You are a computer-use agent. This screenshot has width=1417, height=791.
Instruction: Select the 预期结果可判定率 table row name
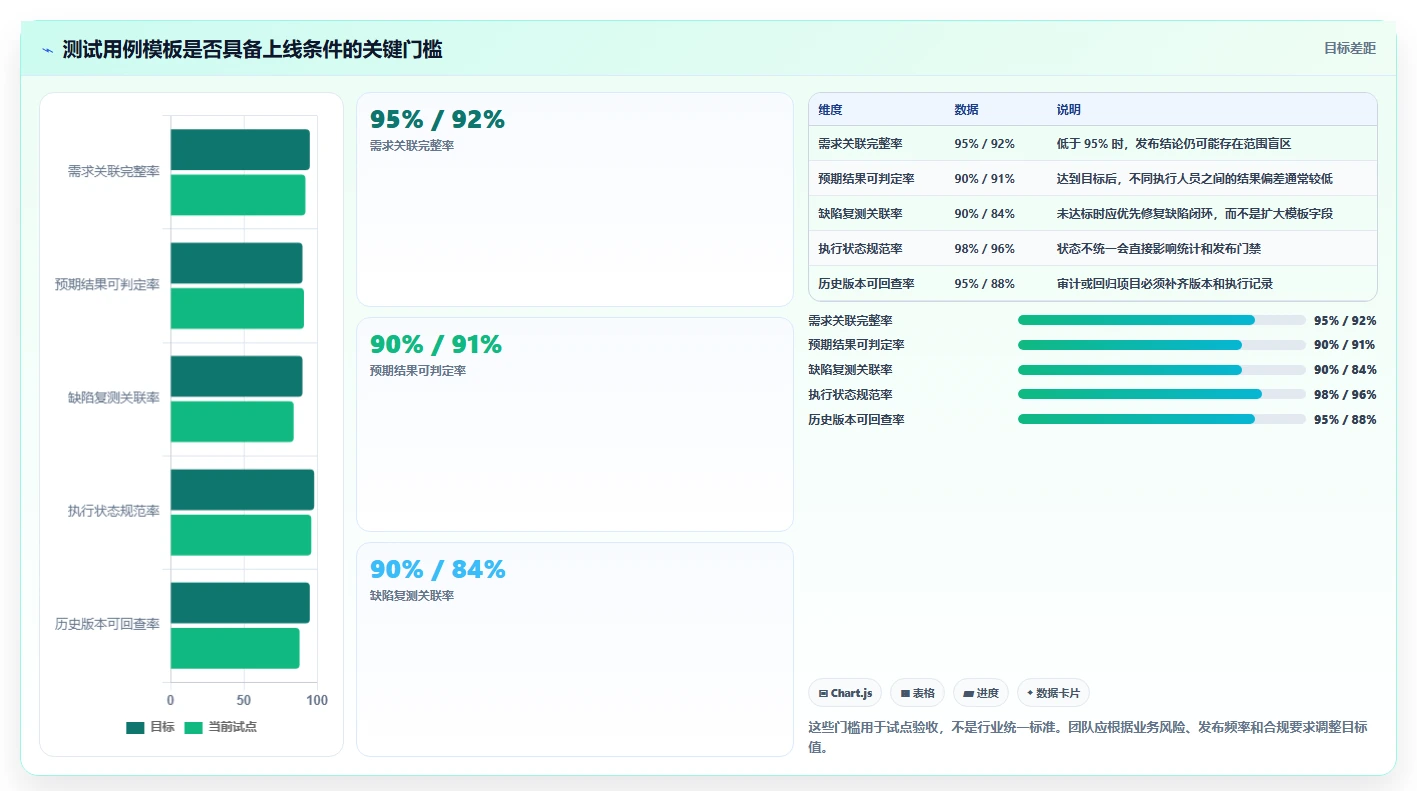866,179
